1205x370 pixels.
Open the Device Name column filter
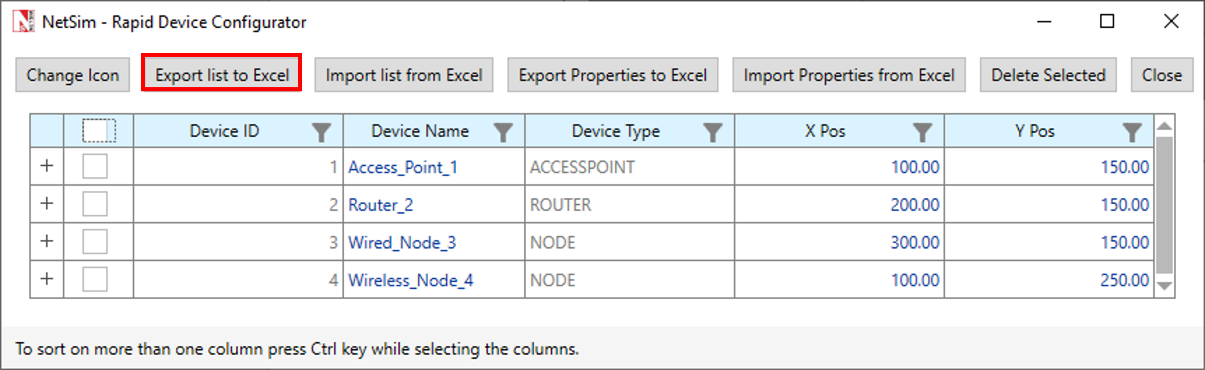504,132
